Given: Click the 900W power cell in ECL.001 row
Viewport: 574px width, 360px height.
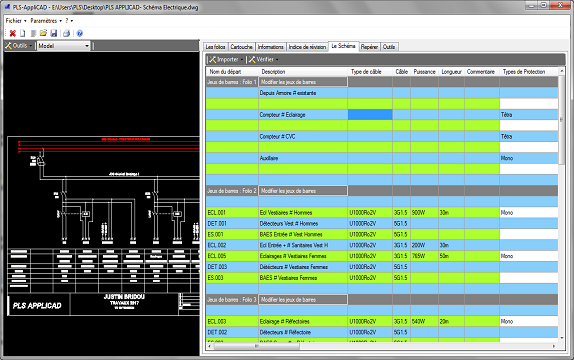Looking at the screenshot, I should (425, 212).
